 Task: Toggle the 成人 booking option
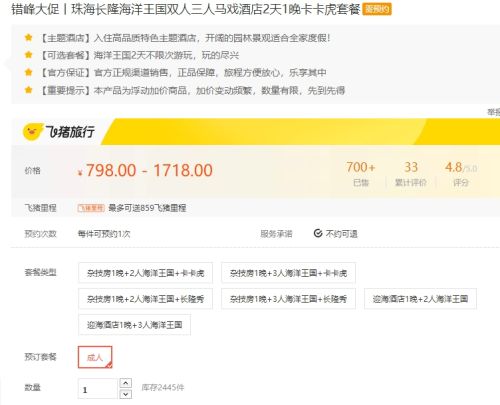[95, 357]
